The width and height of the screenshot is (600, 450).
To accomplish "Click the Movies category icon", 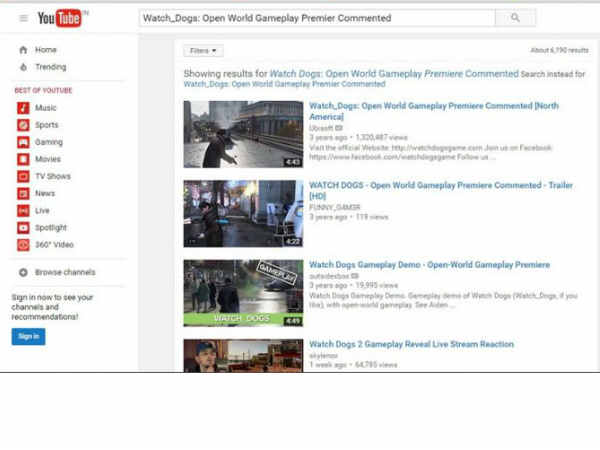I will 23,159.
